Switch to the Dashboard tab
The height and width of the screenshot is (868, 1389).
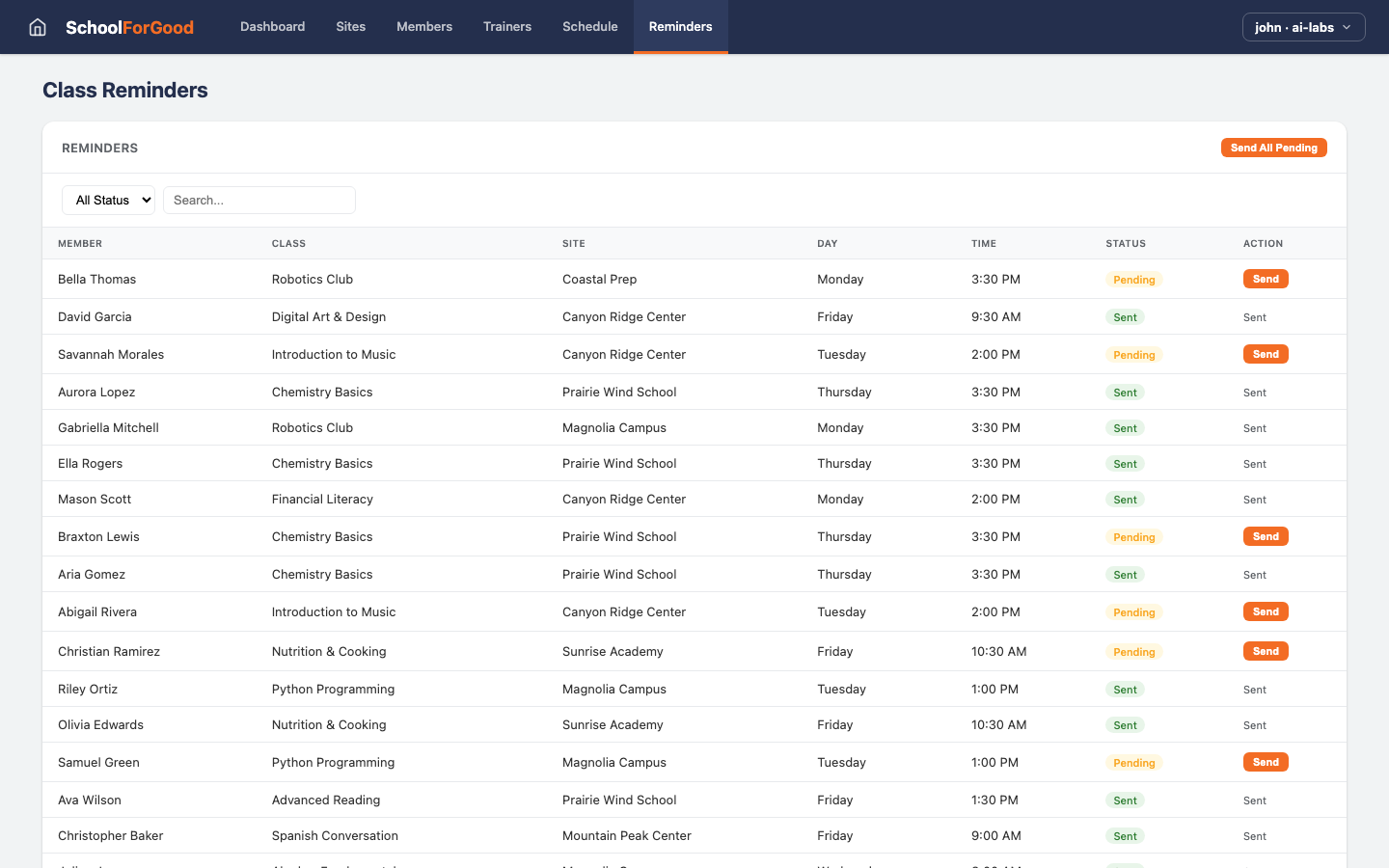pos(272,27)
